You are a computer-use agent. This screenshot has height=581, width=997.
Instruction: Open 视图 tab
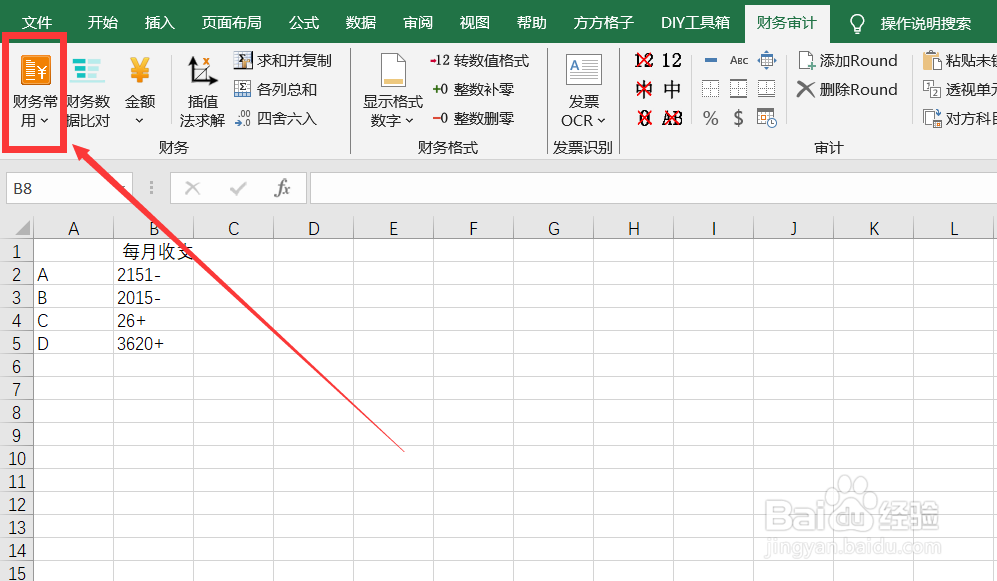click(x=475, y=23)
